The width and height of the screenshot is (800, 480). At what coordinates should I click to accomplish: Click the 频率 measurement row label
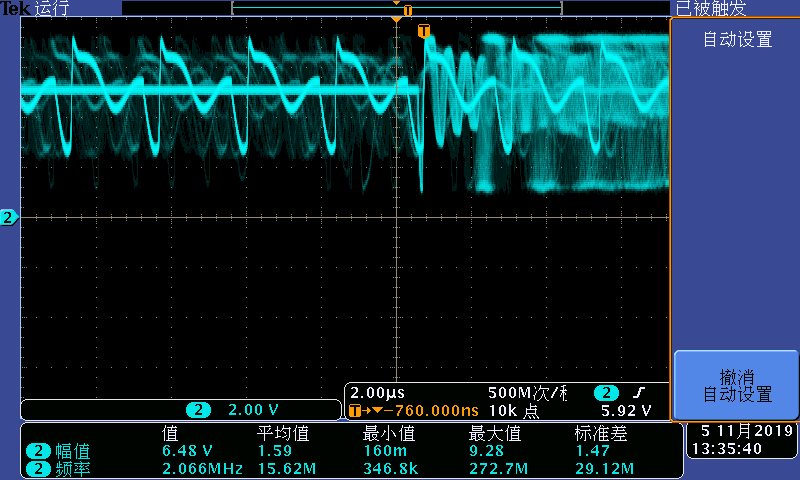(x=72, y=469)
